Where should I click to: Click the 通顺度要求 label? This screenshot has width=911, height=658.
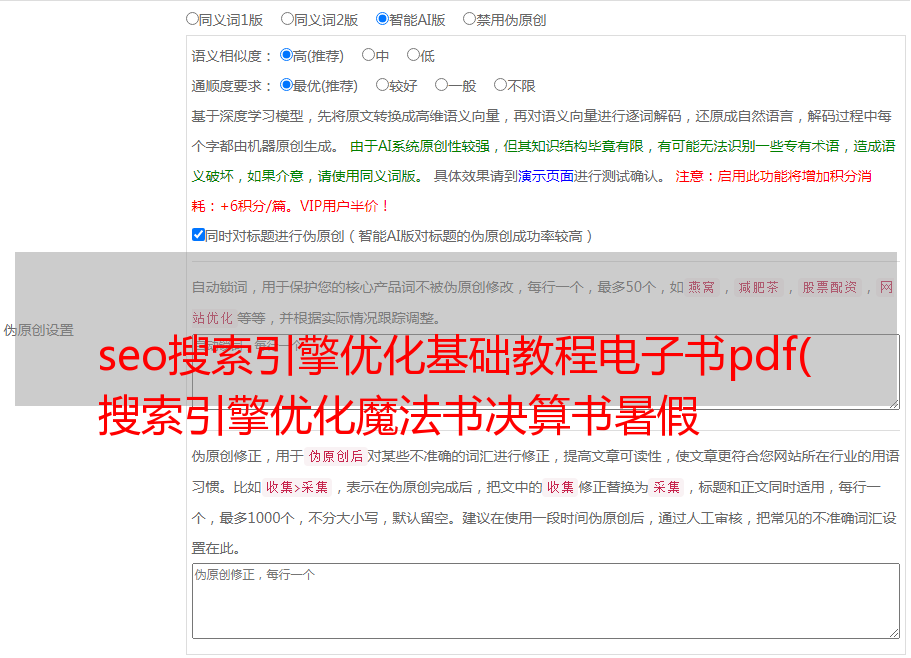point(232,86)
